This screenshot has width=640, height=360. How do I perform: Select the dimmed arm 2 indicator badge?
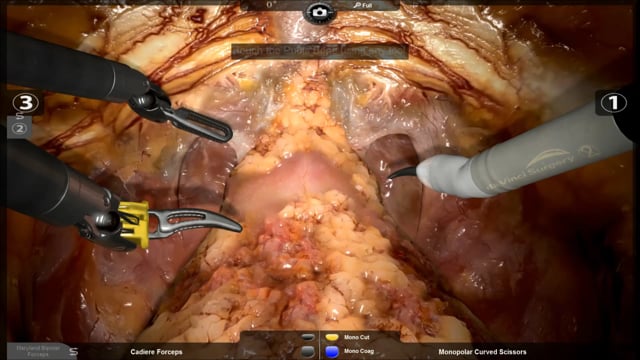19,129
